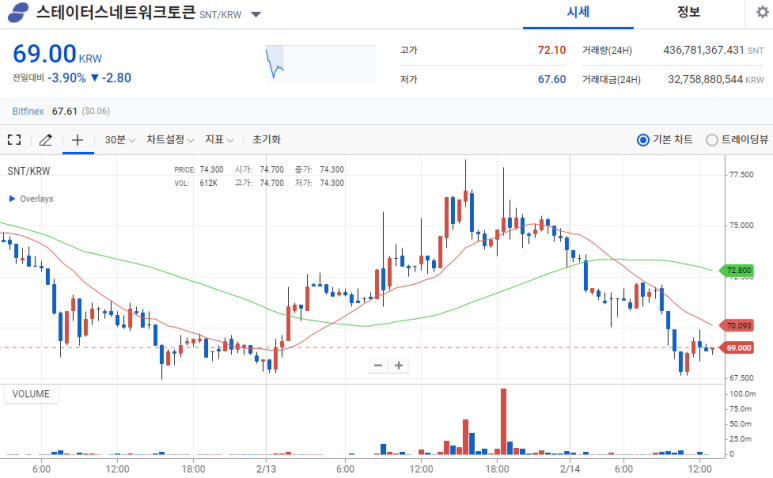Click the low price value 67.60

[x=552, y=79]
